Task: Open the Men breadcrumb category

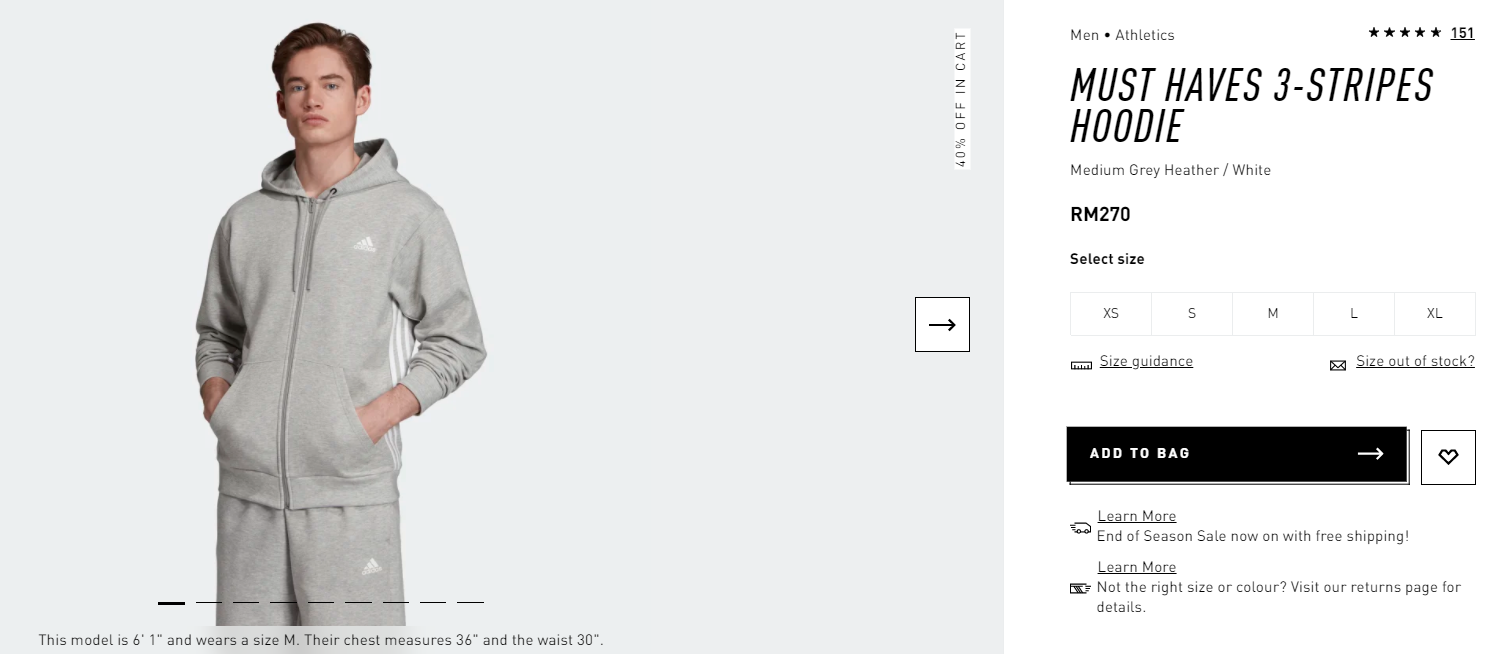Action: point(1084,35)
